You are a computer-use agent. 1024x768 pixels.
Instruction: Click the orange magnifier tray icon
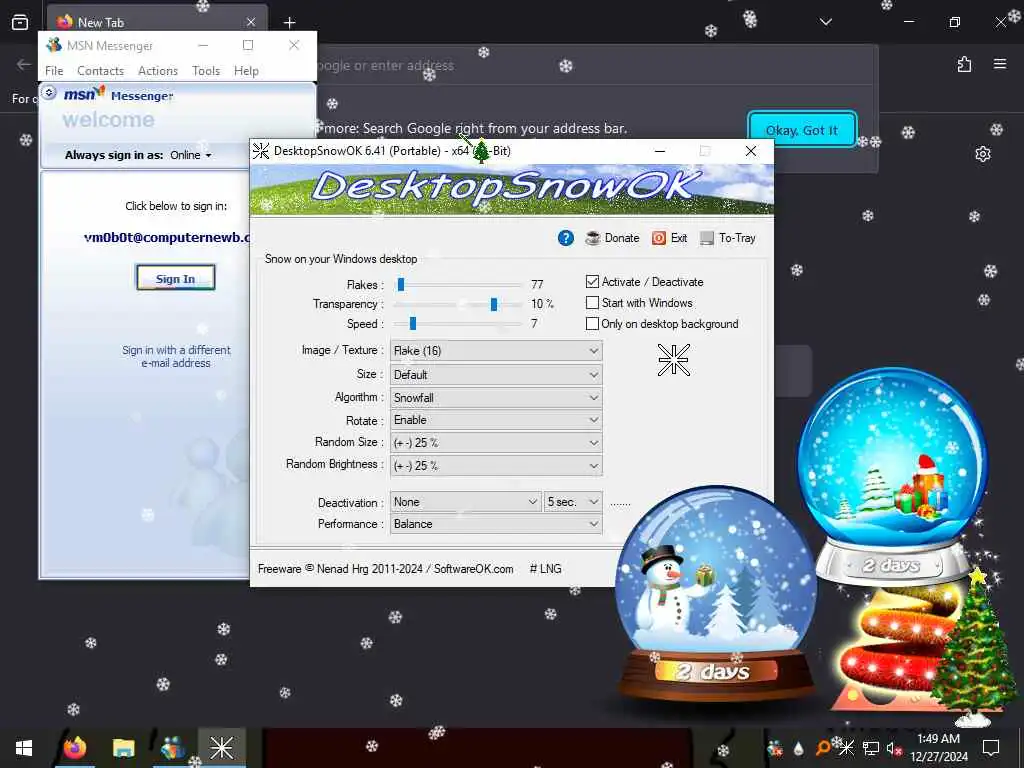(822, 748)
